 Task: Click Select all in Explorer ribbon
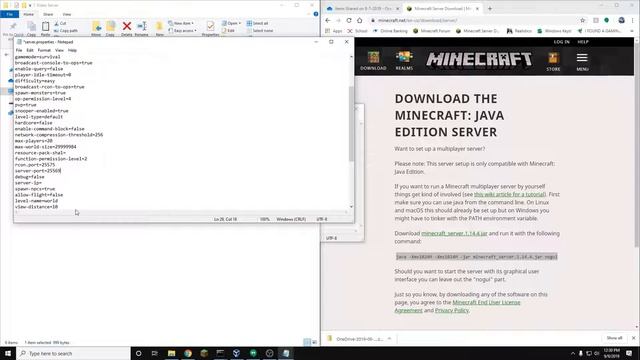tap(257, 23)
